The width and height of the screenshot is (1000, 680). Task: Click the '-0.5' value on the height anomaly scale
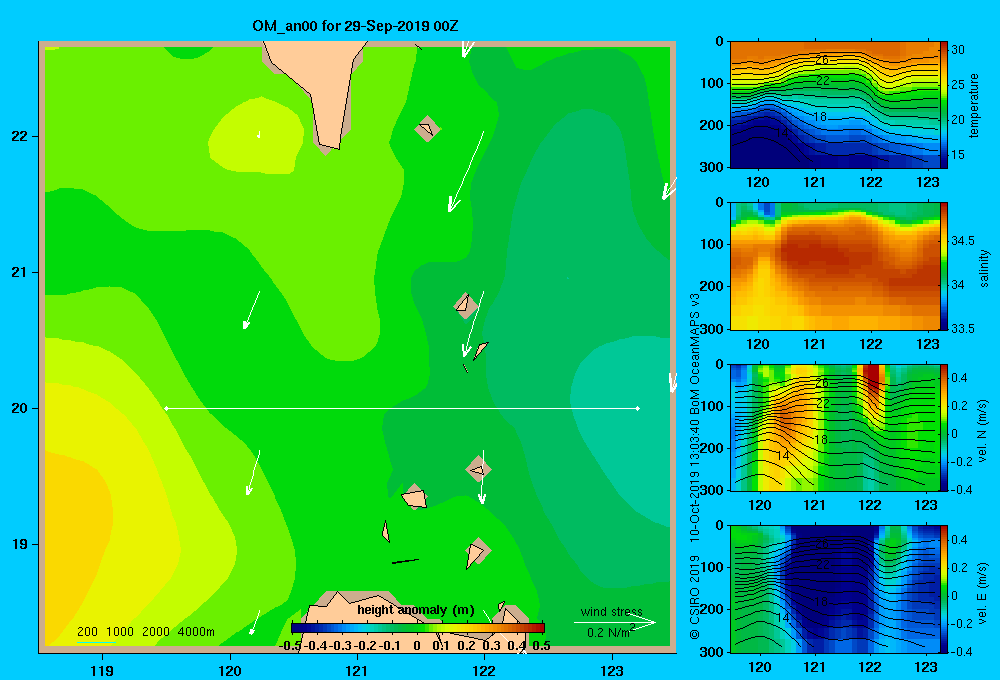point(291,646)
